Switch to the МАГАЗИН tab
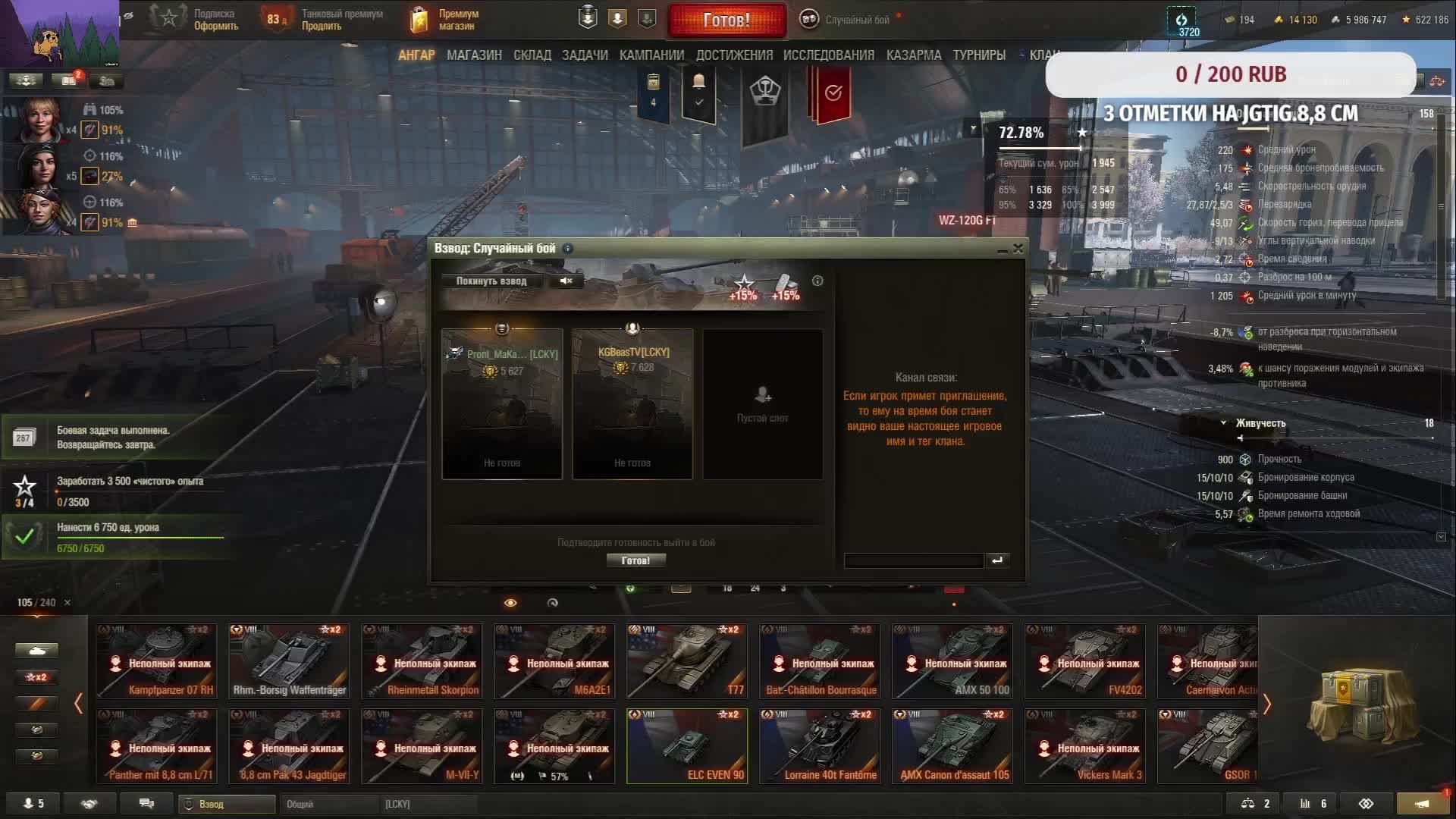 tap(474, 55)
